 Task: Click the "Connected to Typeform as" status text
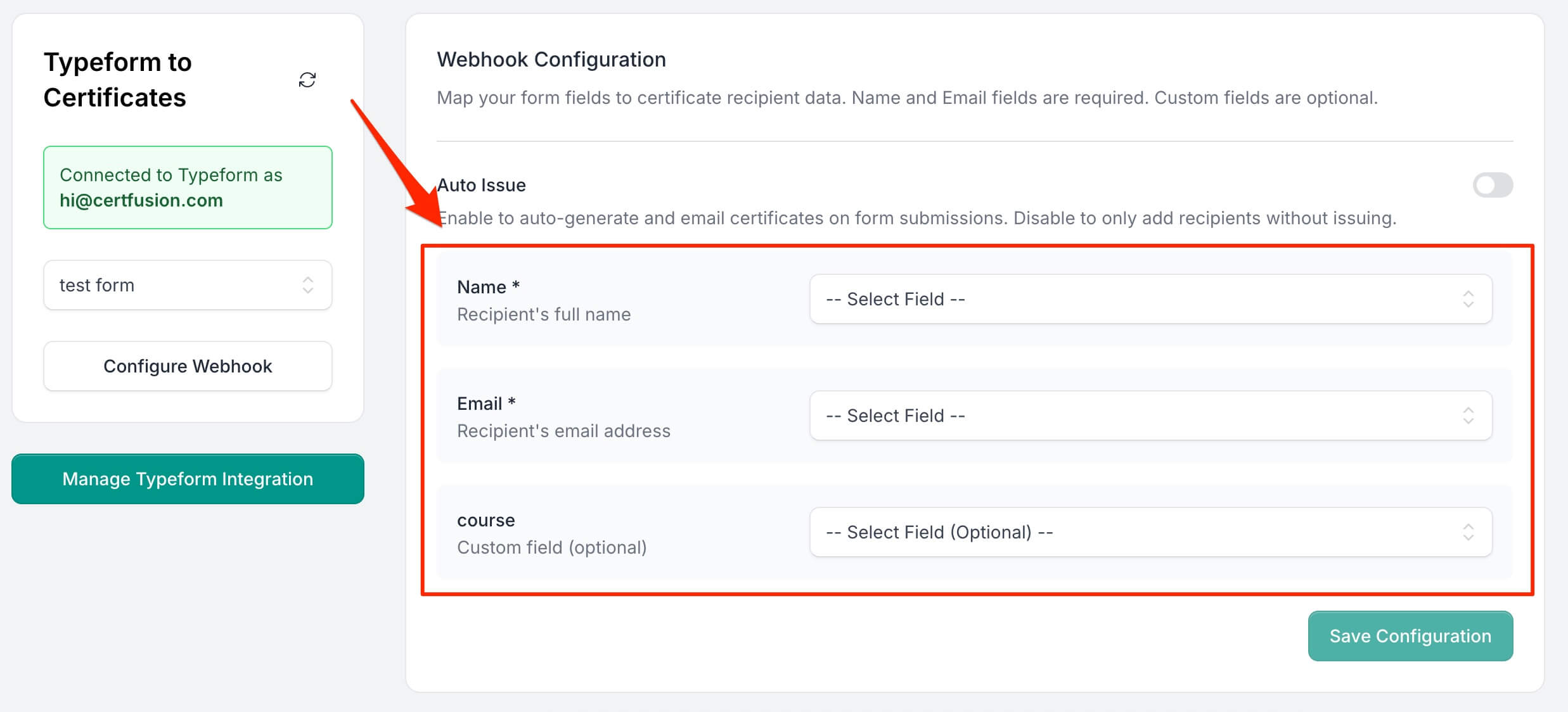click(x=171, y=175)
